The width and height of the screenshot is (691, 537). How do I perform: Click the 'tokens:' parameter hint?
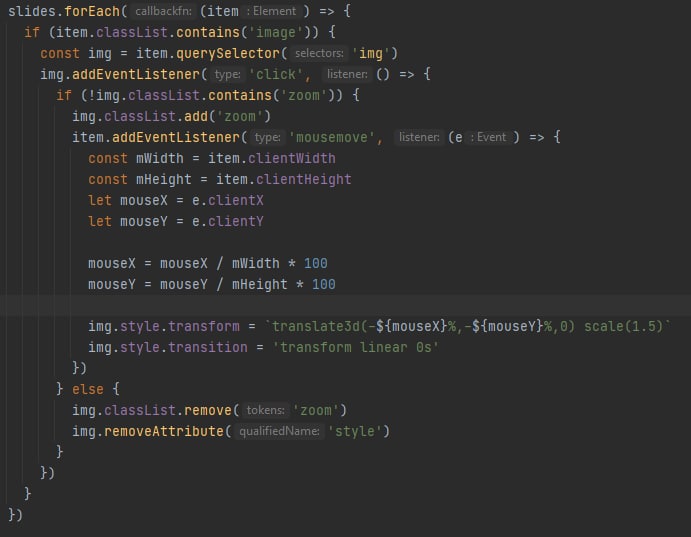pos(266,411)
